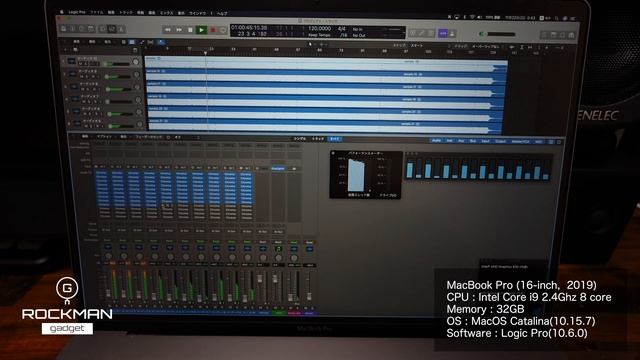Viewport: 640px width, 360px height.
Task: Open the ウインドウ (Window) menu
Action: [198, 13]
